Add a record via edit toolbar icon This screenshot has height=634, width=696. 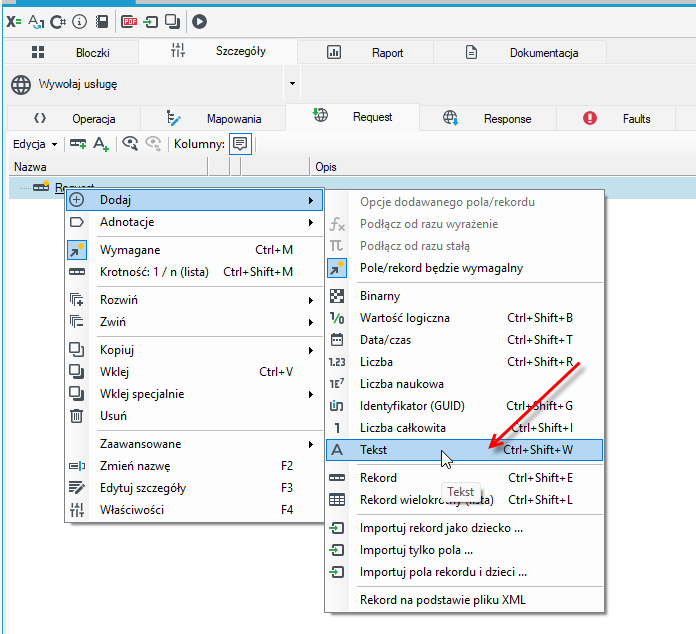click(78, 144)
